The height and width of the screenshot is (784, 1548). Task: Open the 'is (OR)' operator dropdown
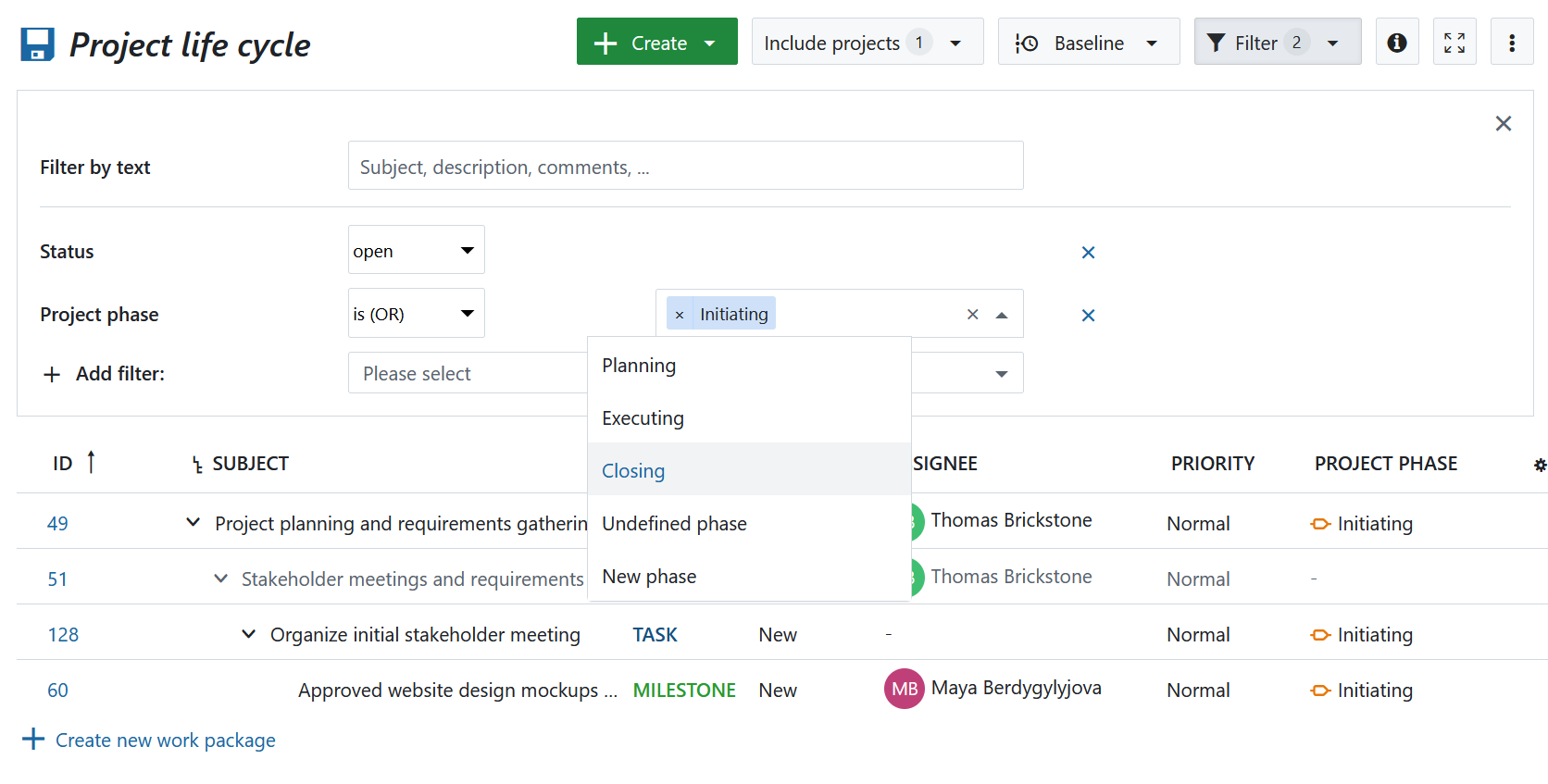[416, 315]
